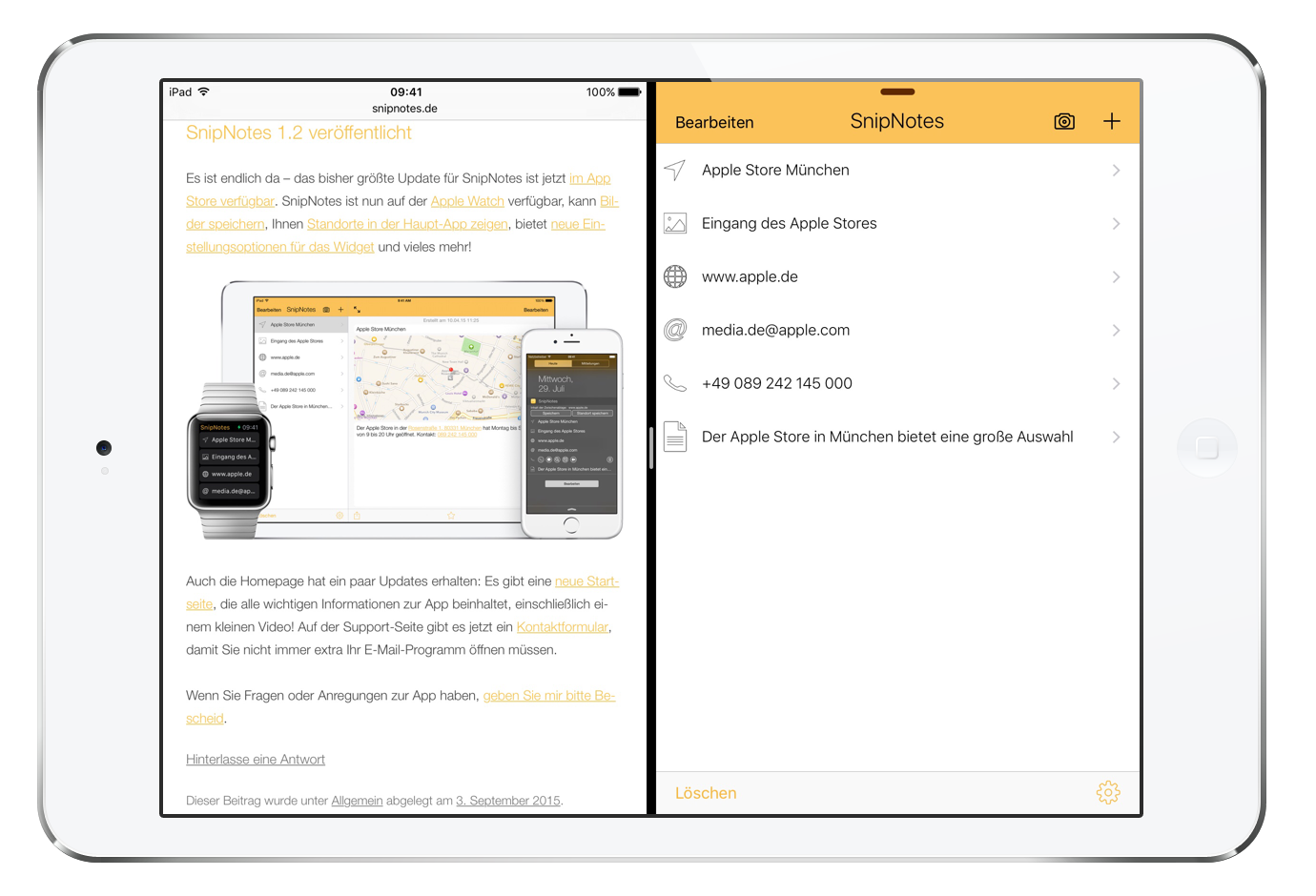Tap the Wi-Fi status icon
This screenshot has width=1316, height=896.
tap(203, 92)
